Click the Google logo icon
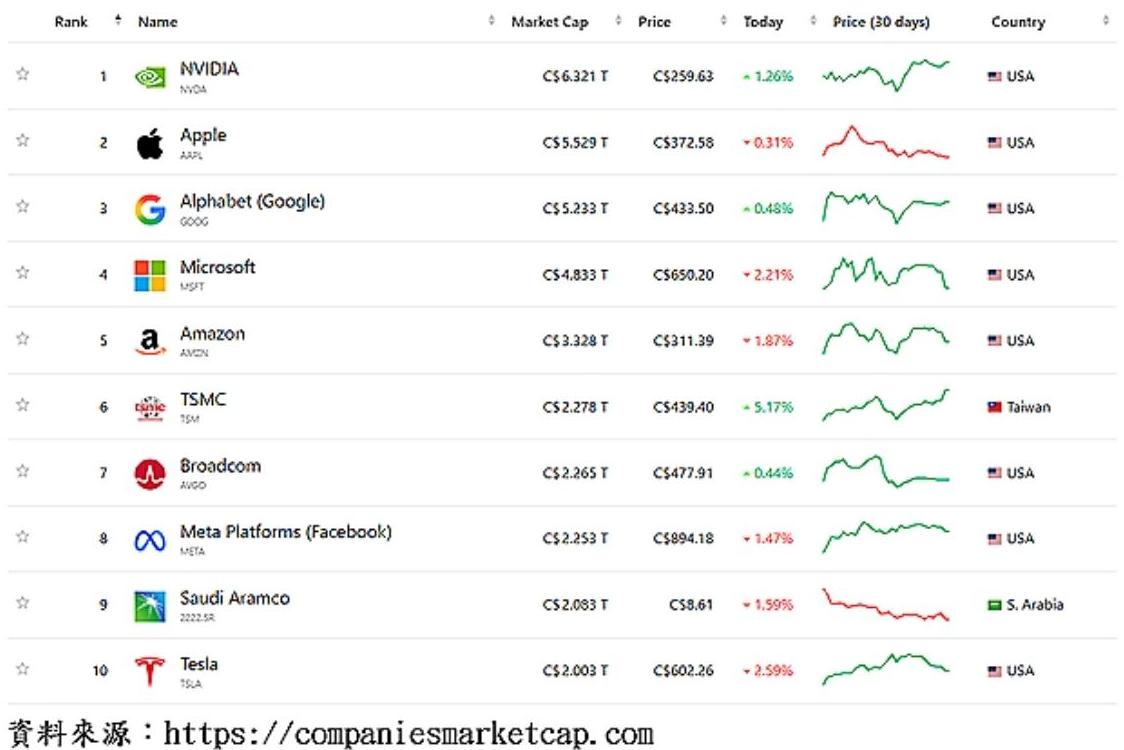 [x=149, y=209]
